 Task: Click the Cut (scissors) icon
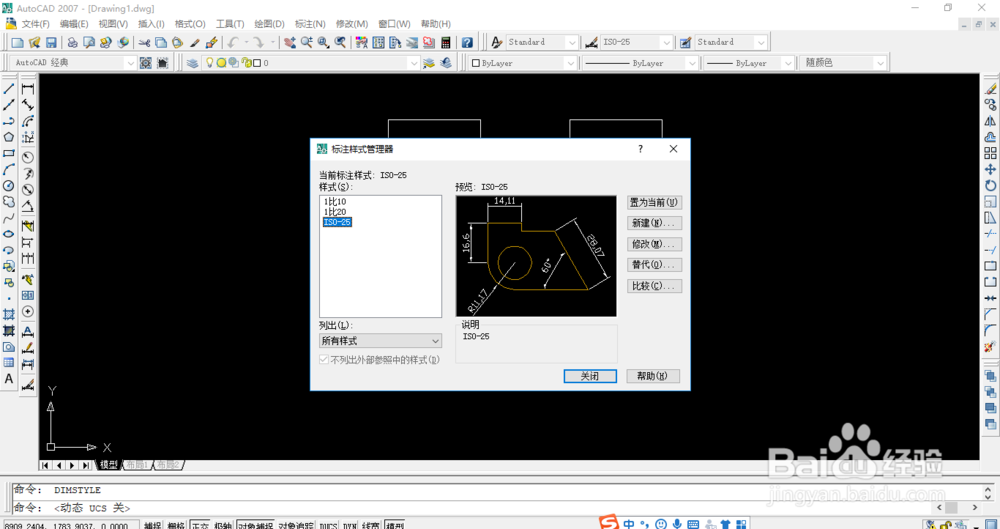(145, 43)
